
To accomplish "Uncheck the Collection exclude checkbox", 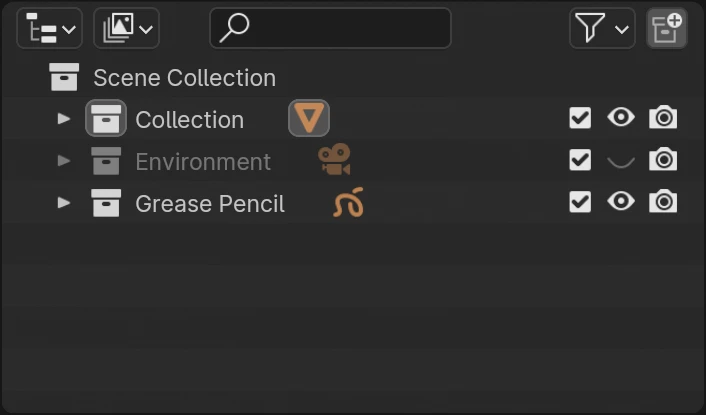I will (x=580, y=118).
